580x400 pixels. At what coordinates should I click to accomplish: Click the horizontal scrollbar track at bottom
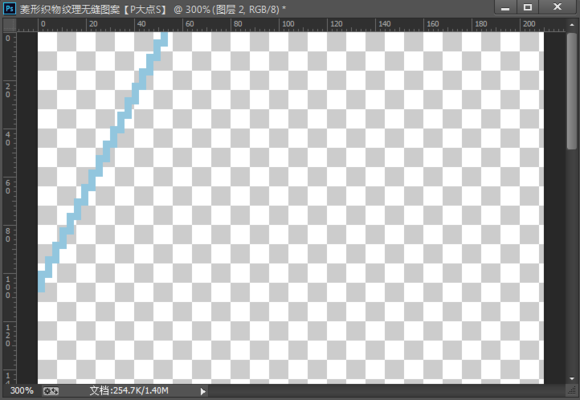point(387,391)
